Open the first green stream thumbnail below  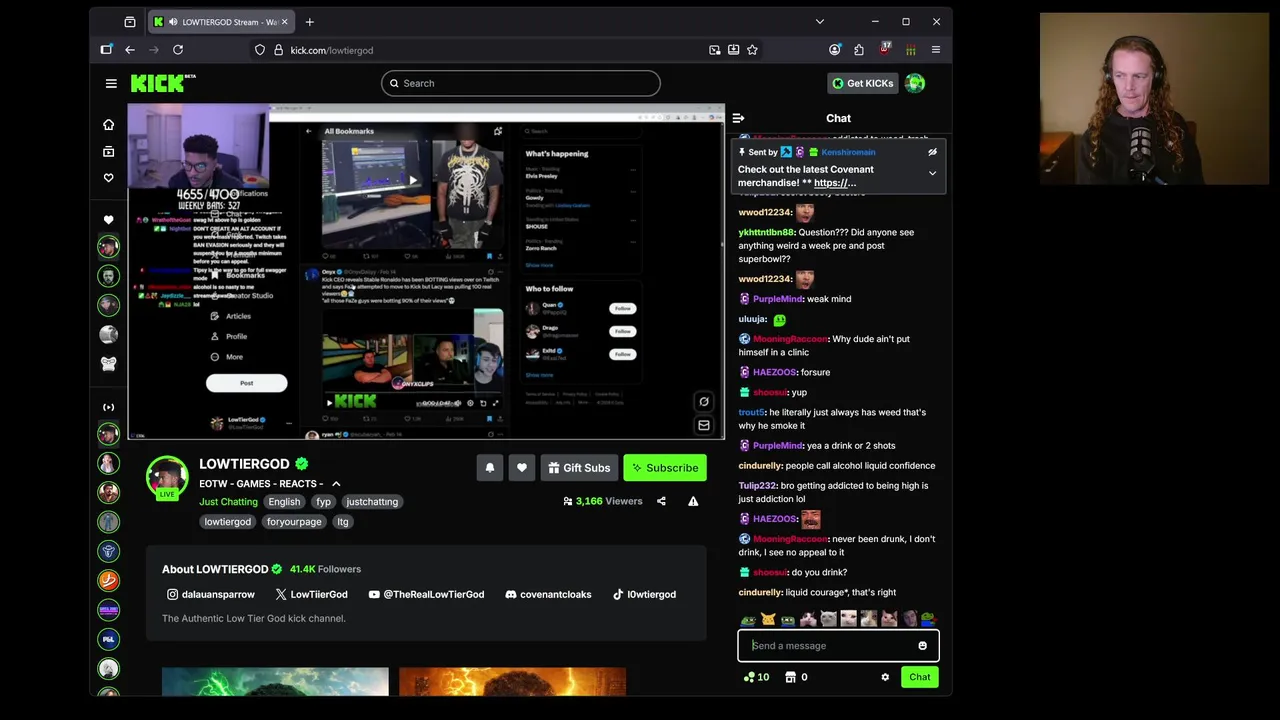[x=275, y=681]
